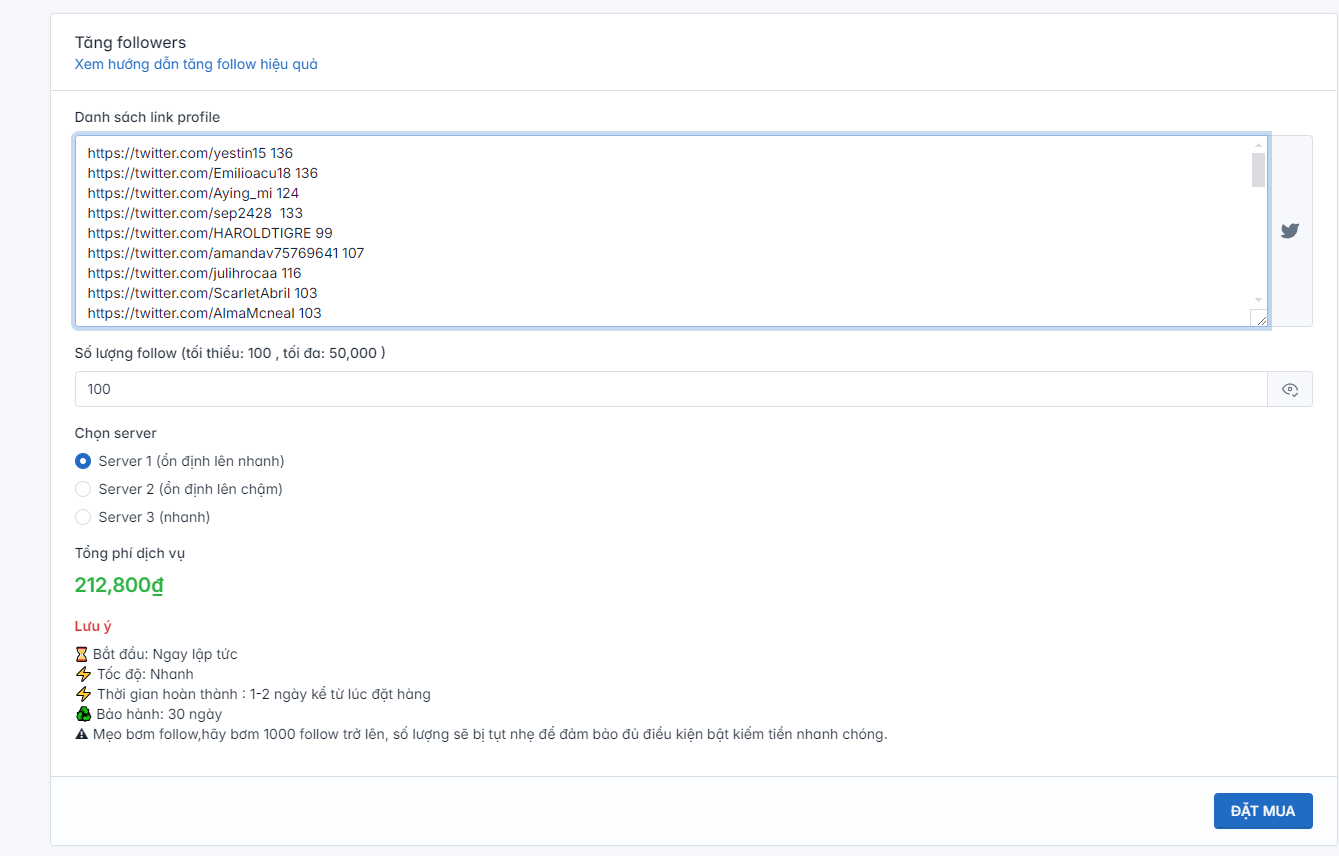This screenshot has height=856, width=1339.
Task: Focus the follow quantity input showing 100
Action: (670, 389)
